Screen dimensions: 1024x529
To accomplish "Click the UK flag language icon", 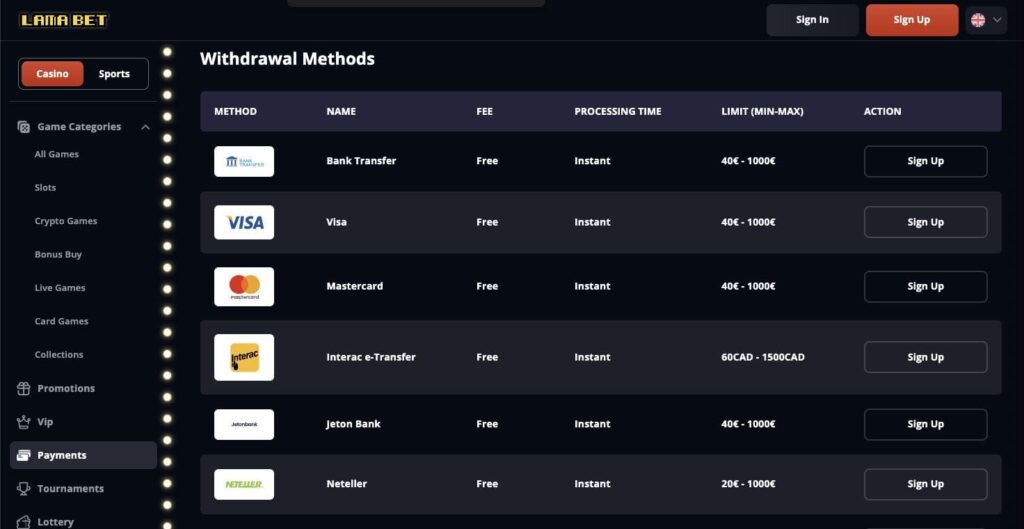I will [x=978, y=20].
